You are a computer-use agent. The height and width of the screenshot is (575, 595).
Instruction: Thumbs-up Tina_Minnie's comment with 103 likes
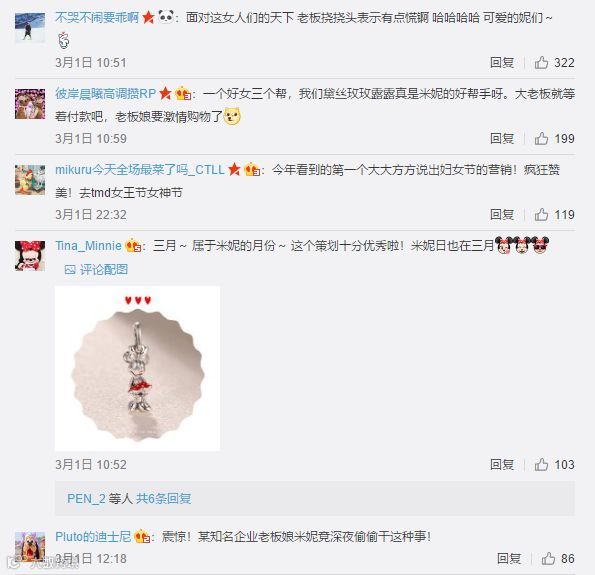tap(541, 464)
